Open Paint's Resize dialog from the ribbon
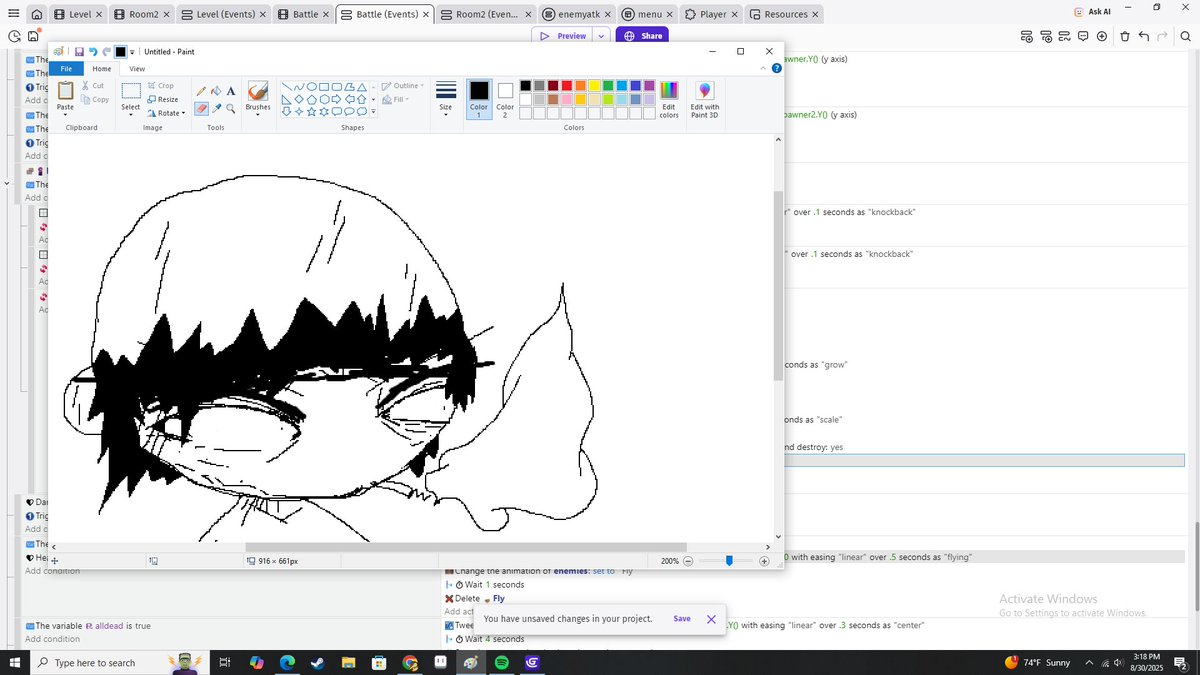The height and width of the screenshot is (675, 1200). coord(162,99)
